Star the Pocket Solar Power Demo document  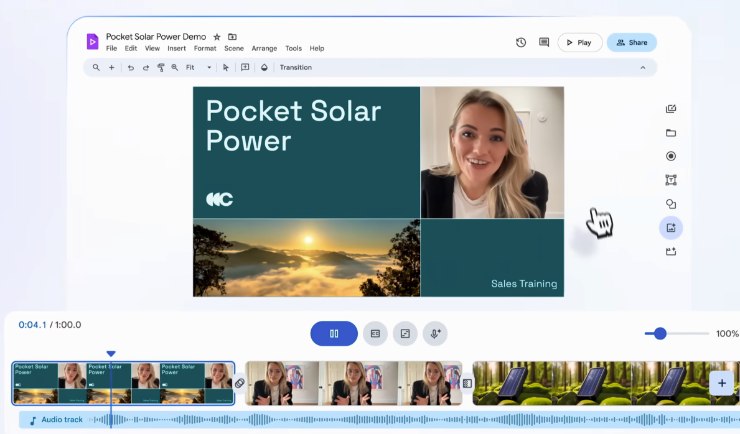(x=217, y=37)
